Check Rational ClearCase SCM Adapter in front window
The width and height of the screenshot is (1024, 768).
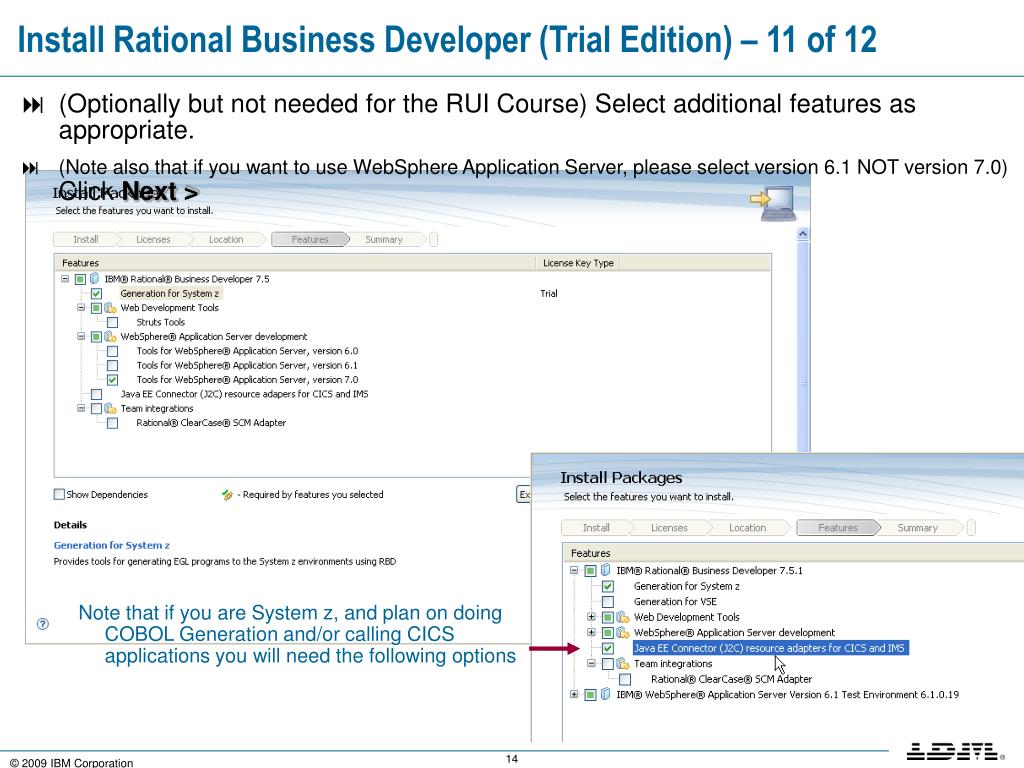tap(625, 679)
